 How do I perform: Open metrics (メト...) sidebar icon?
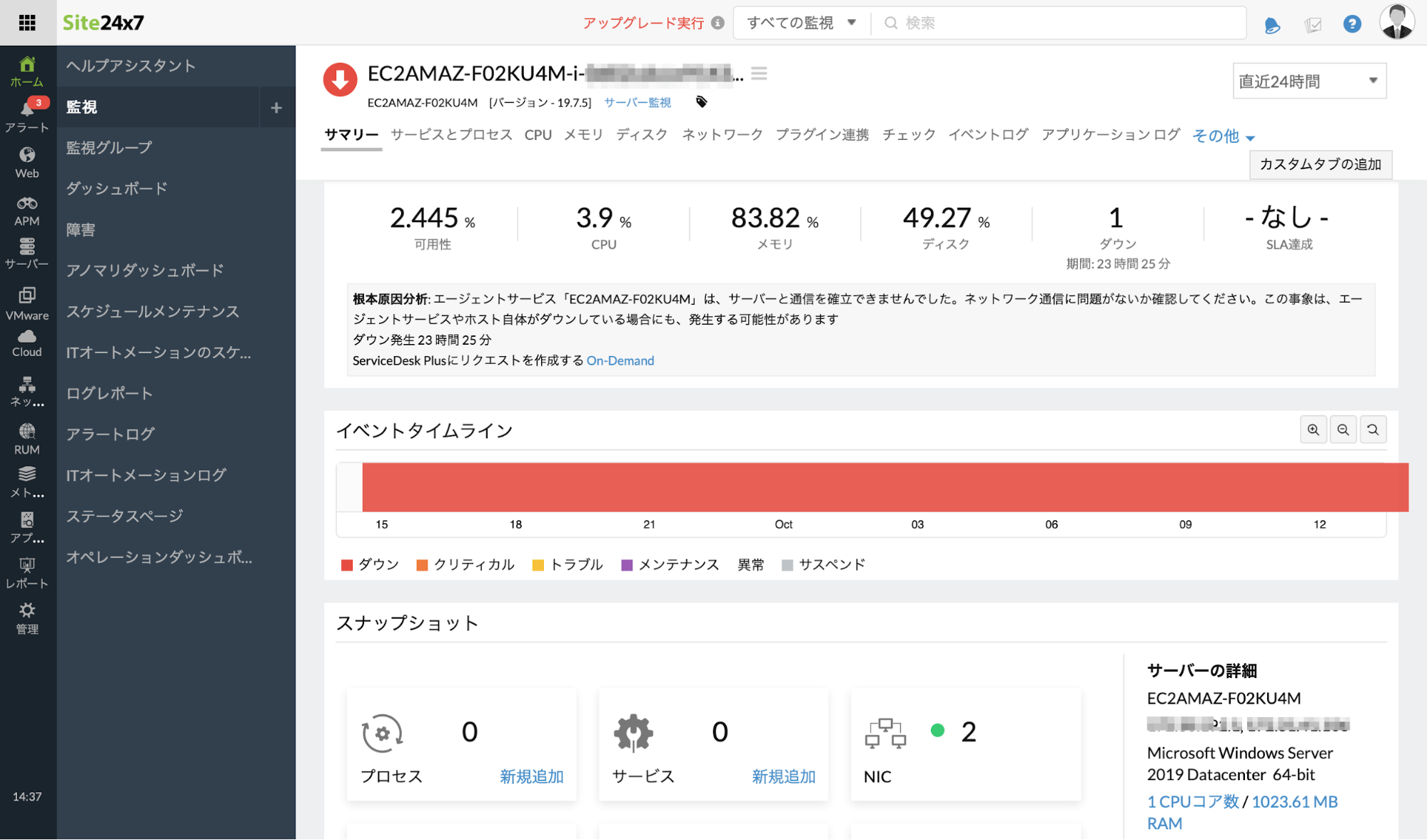(x=27, y=474)
